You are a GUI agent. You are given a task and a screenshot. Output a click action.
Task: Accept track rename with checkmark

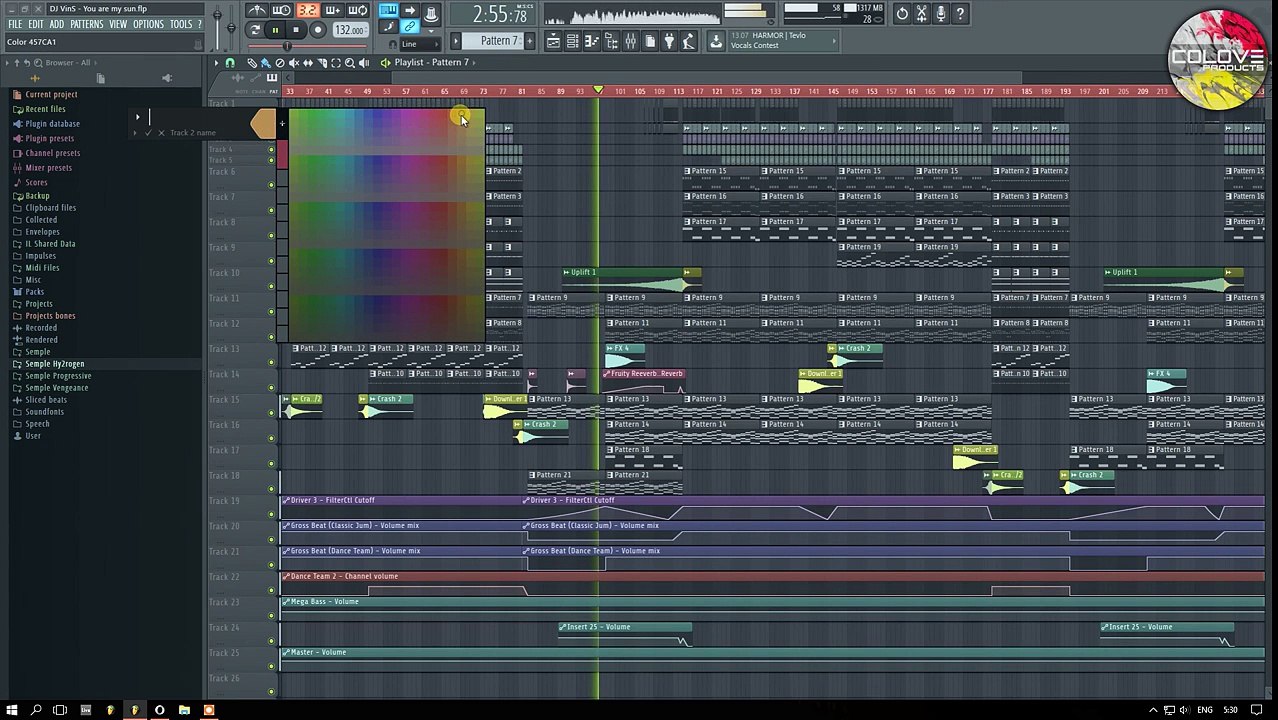(x=148, y=133)
